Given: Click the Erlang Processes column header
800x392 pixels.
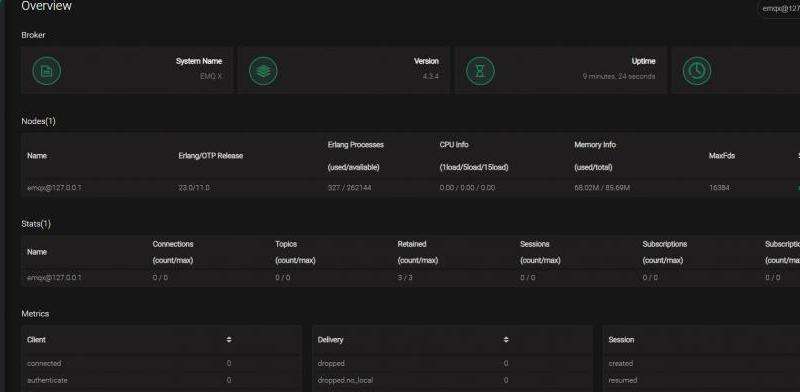Looking at the screenshot, I should 356,156.
